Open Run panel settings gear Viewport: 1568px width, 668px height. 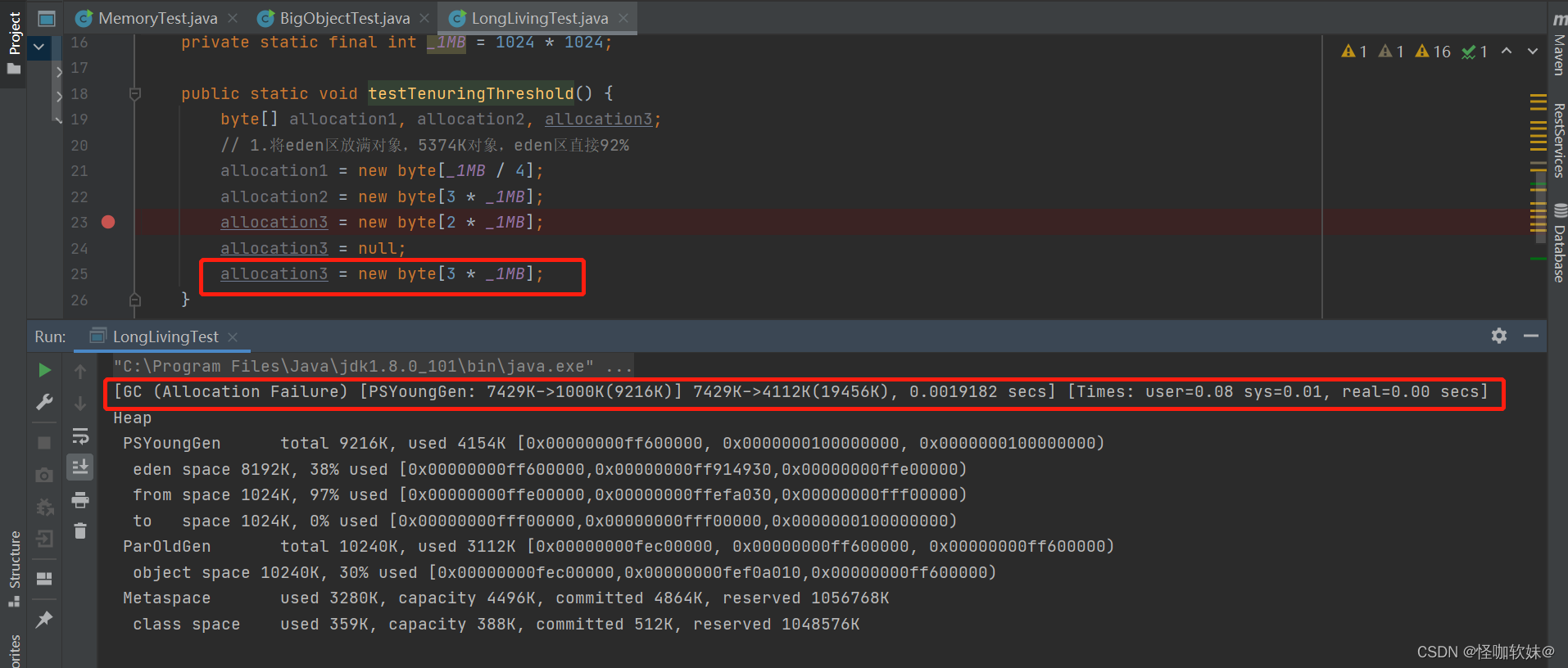tap(1499, 336)
